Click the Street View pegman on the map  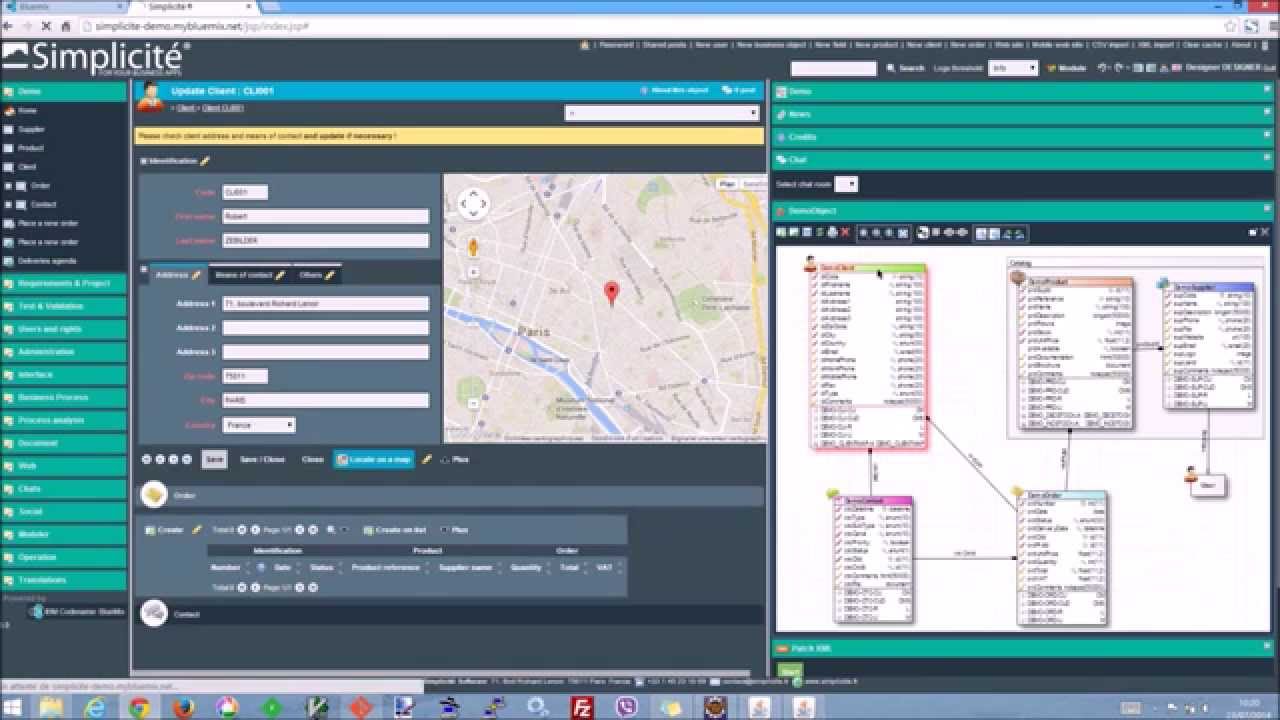pos(473,246)
